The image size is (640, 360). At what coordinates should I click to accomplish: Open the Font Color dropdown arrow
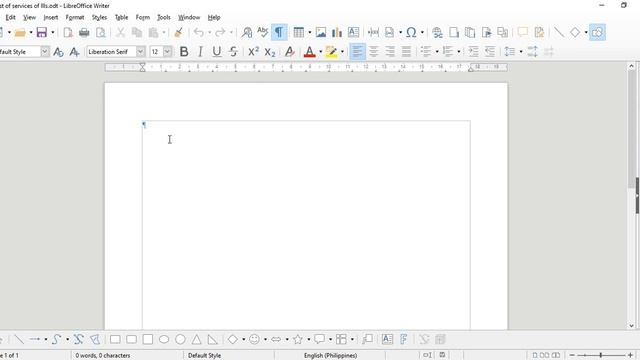click(320, 52)
